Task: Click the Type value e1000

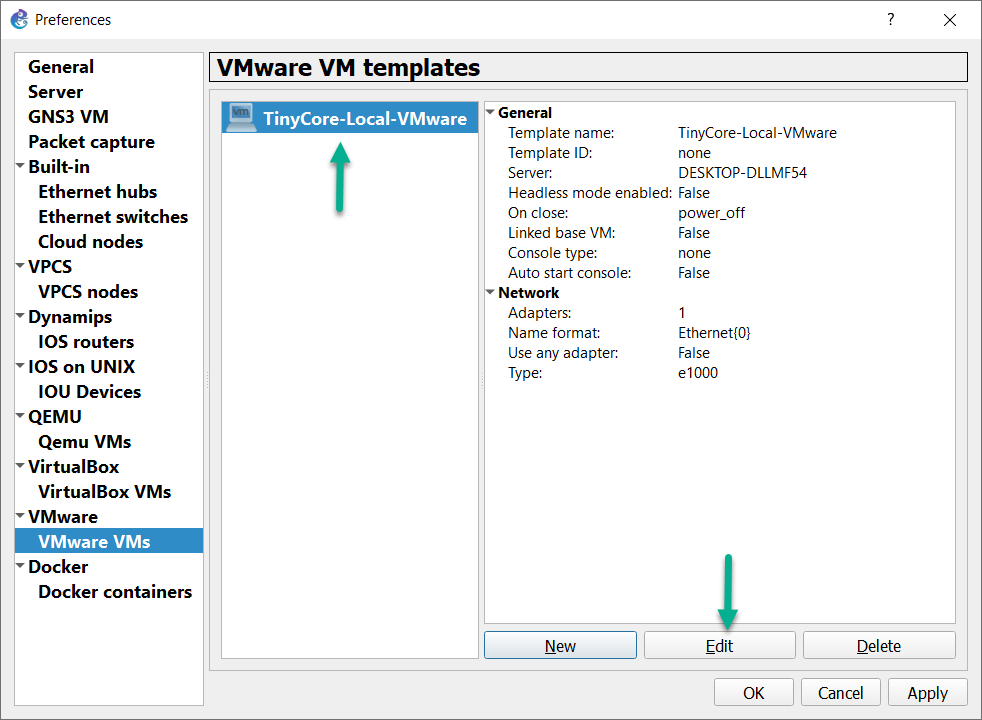Action: point(698,373)
